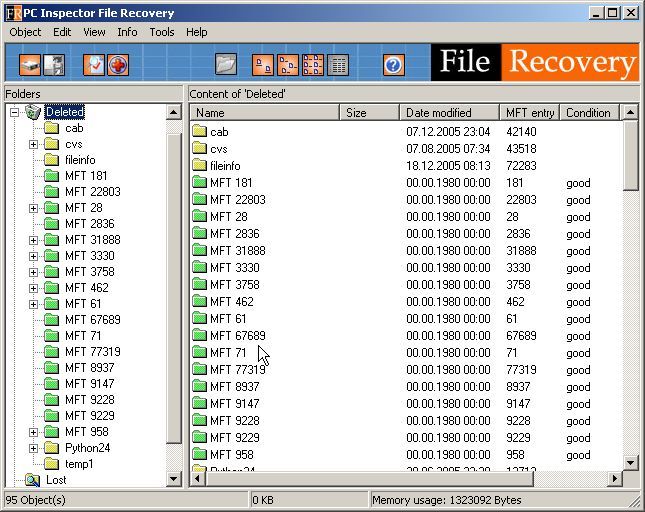Expand the MFT 3758 node in tree
The image size is (645, 512).
[33, 272]
